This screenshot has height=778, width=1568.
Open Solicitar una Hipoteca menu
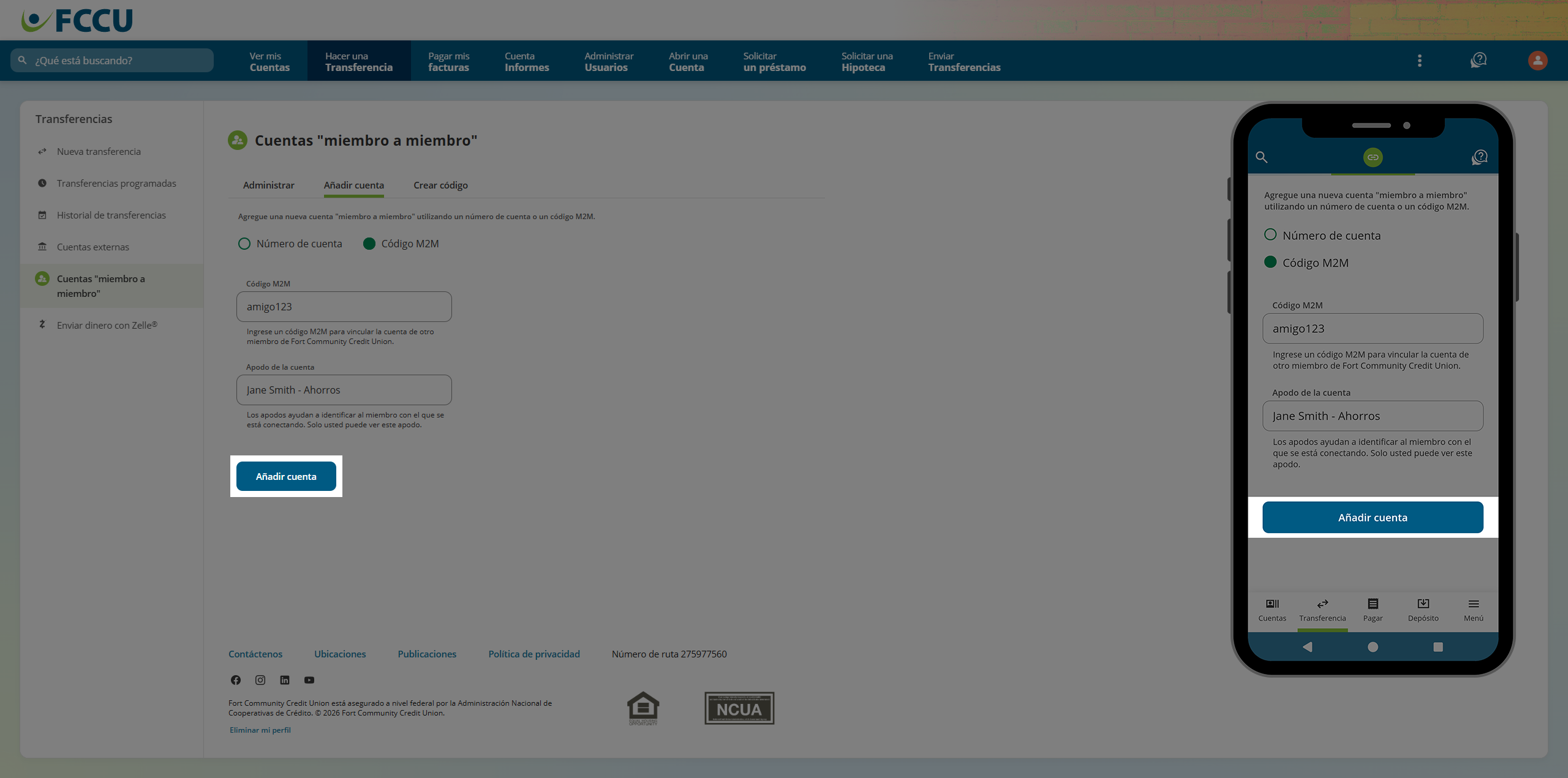pos(867,61)
